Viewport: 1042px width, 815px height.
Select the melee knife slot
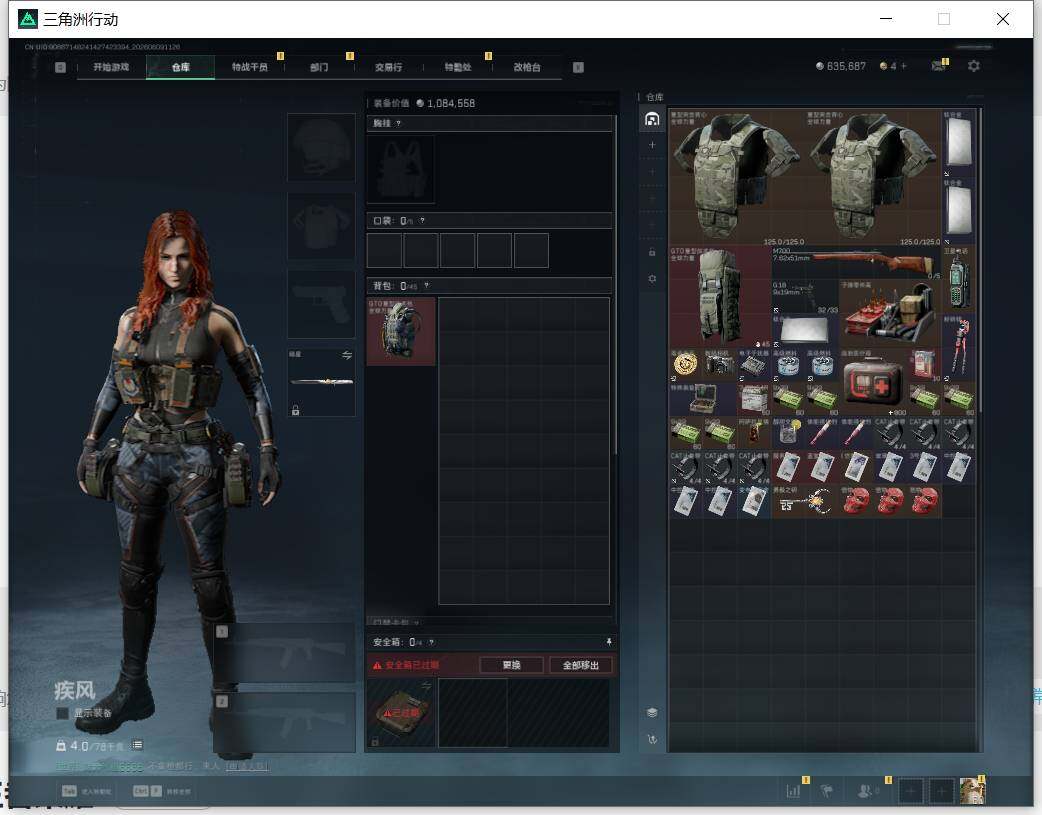tap(321, 382)
